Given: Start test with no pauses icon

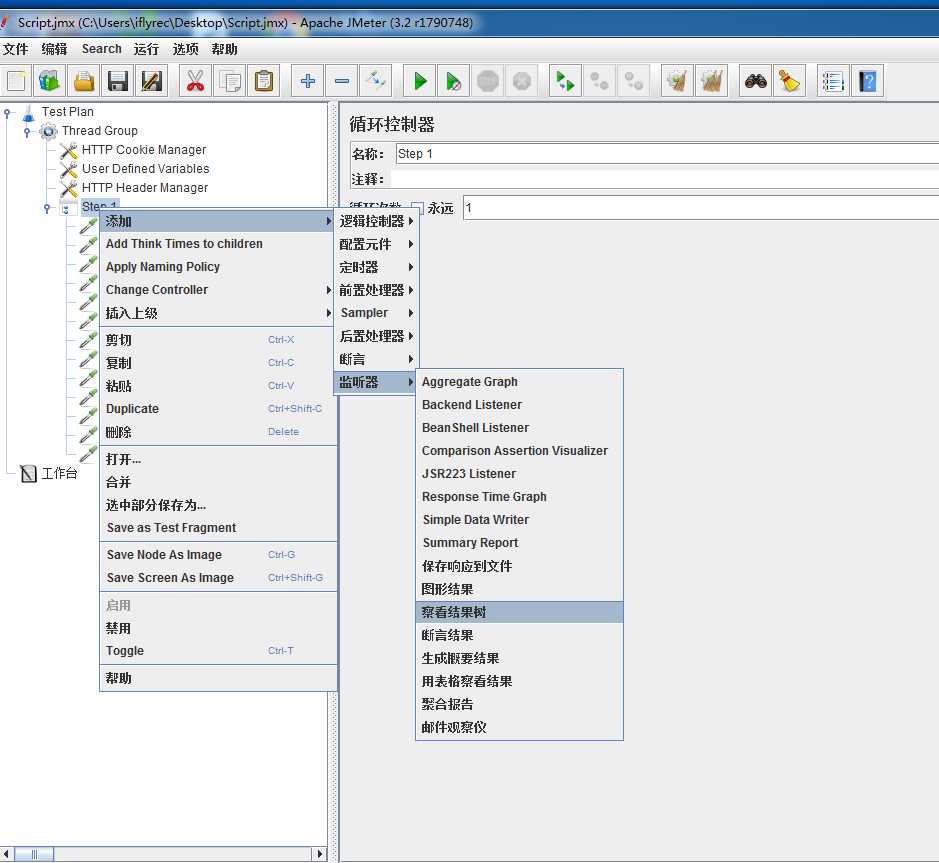Looking at the screenshot, I should 454,81.
